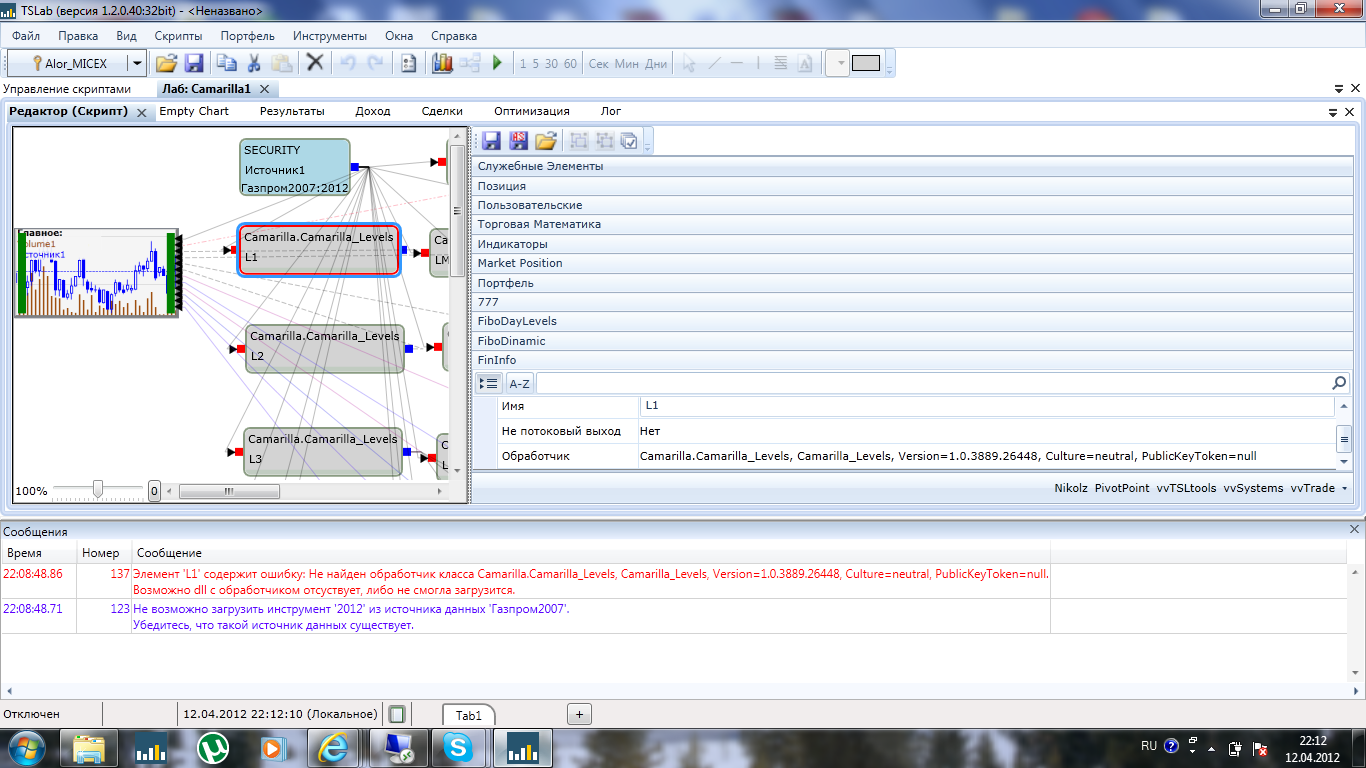Click the scissors cut icon
Image resolution: width=1366 pixels, height=768 pixels.
pyautogui.click(x=254, y=63)
